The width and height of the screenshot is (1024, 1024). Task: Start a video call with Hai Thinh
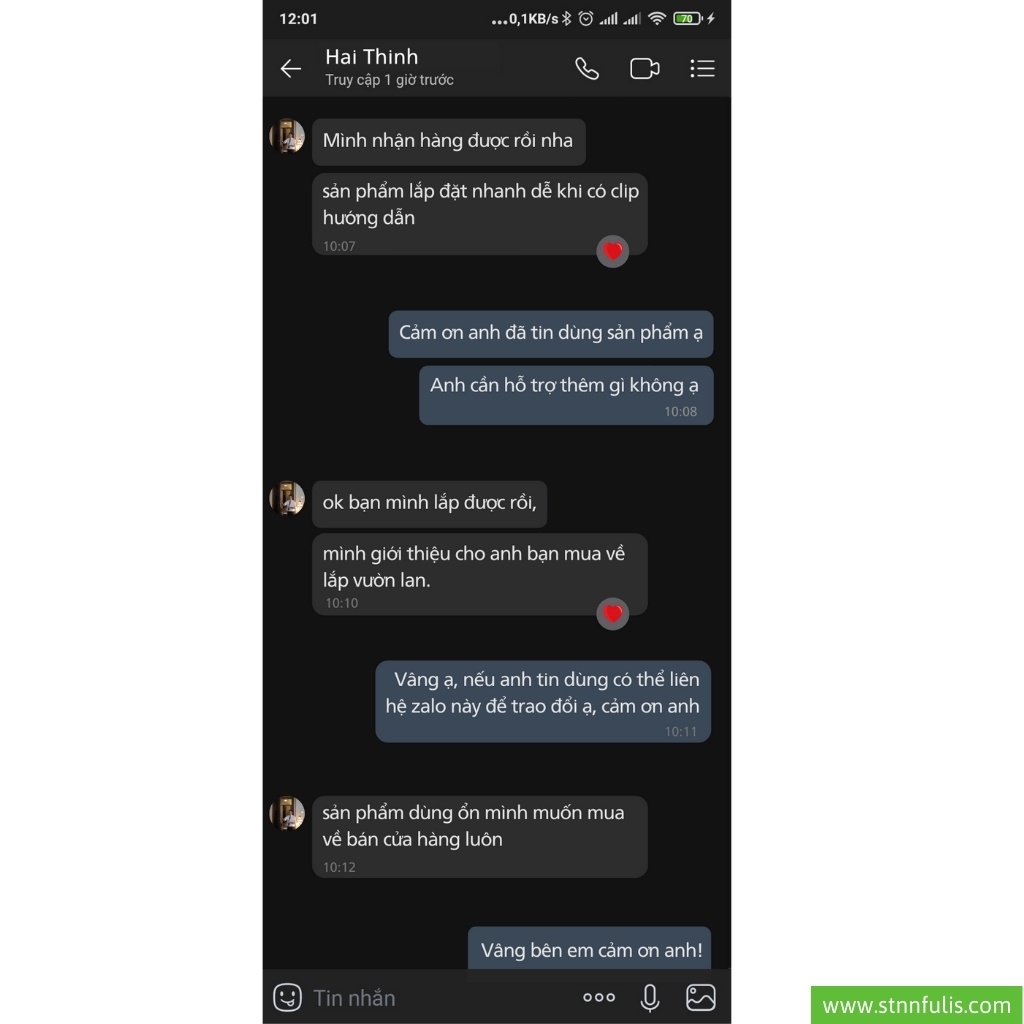tap(645, 69)
